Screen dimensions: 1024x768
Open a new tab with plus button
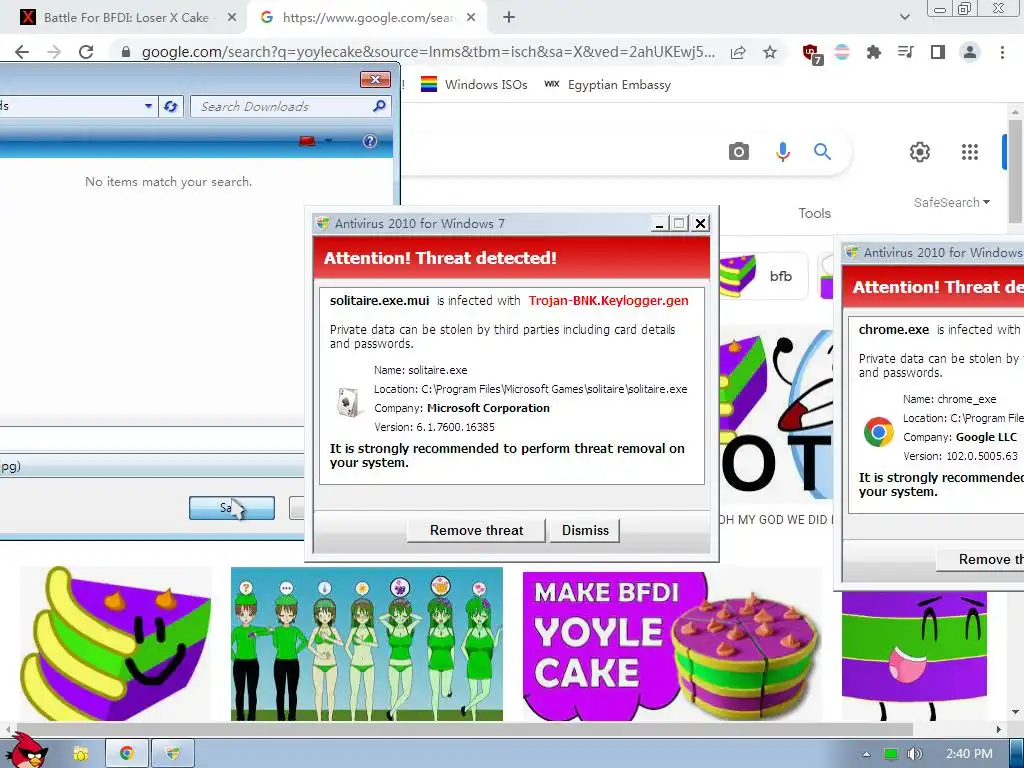click(509, 18)
